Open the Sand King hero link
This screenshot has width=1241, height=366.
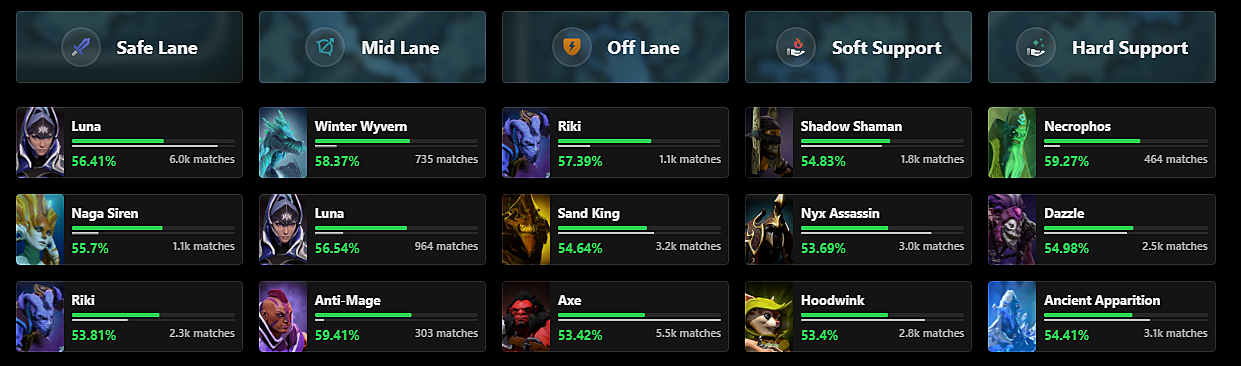point(589,213)
